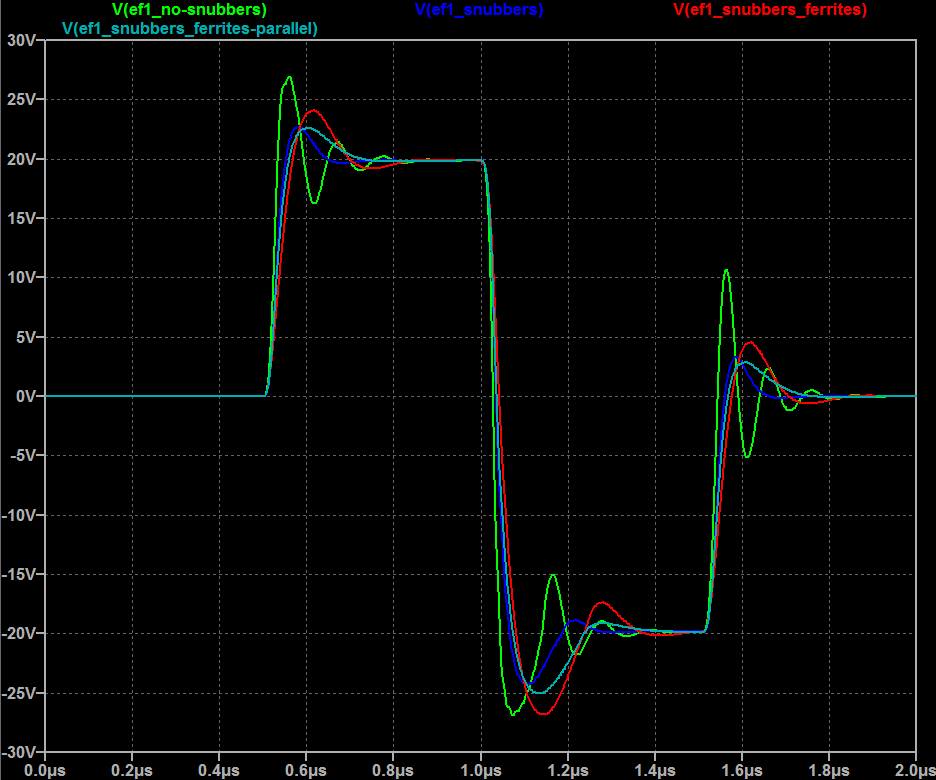The image size is (936, 780).
Task: Click the 10V label on the vertical axis
Action: point(21,277)
